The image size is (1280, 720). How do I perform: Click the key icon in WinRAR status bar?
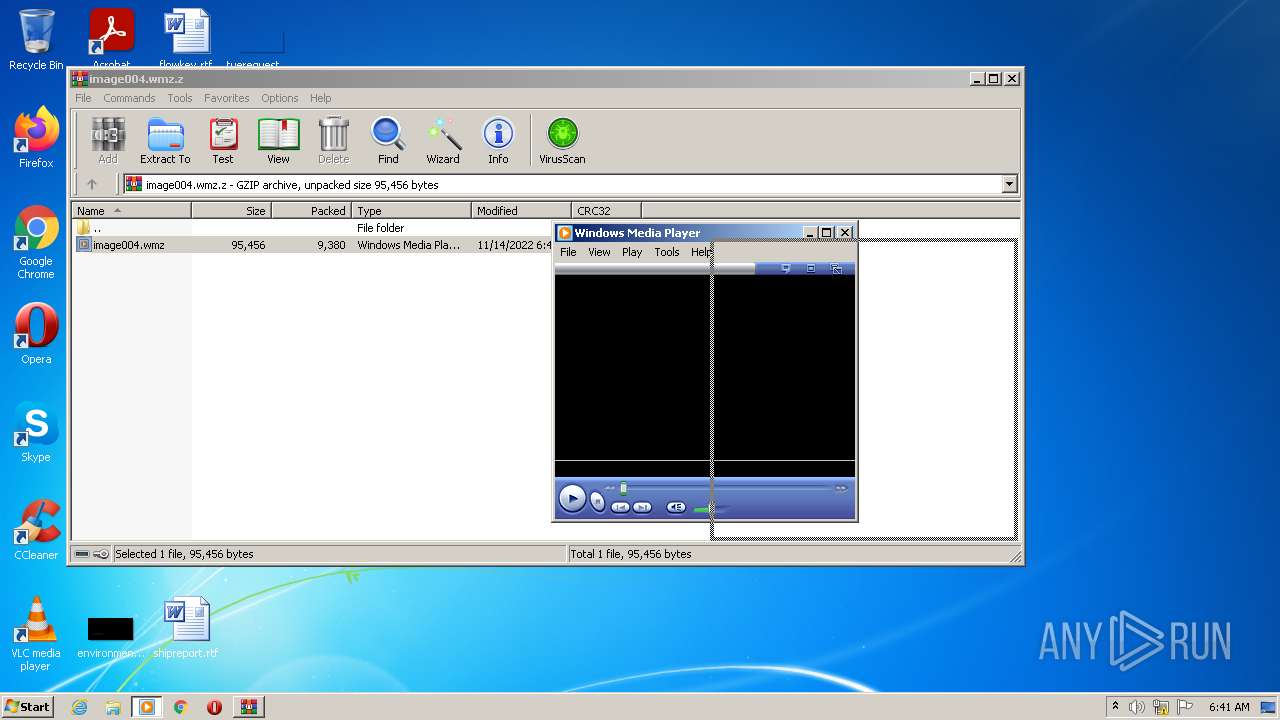[101, 554]
